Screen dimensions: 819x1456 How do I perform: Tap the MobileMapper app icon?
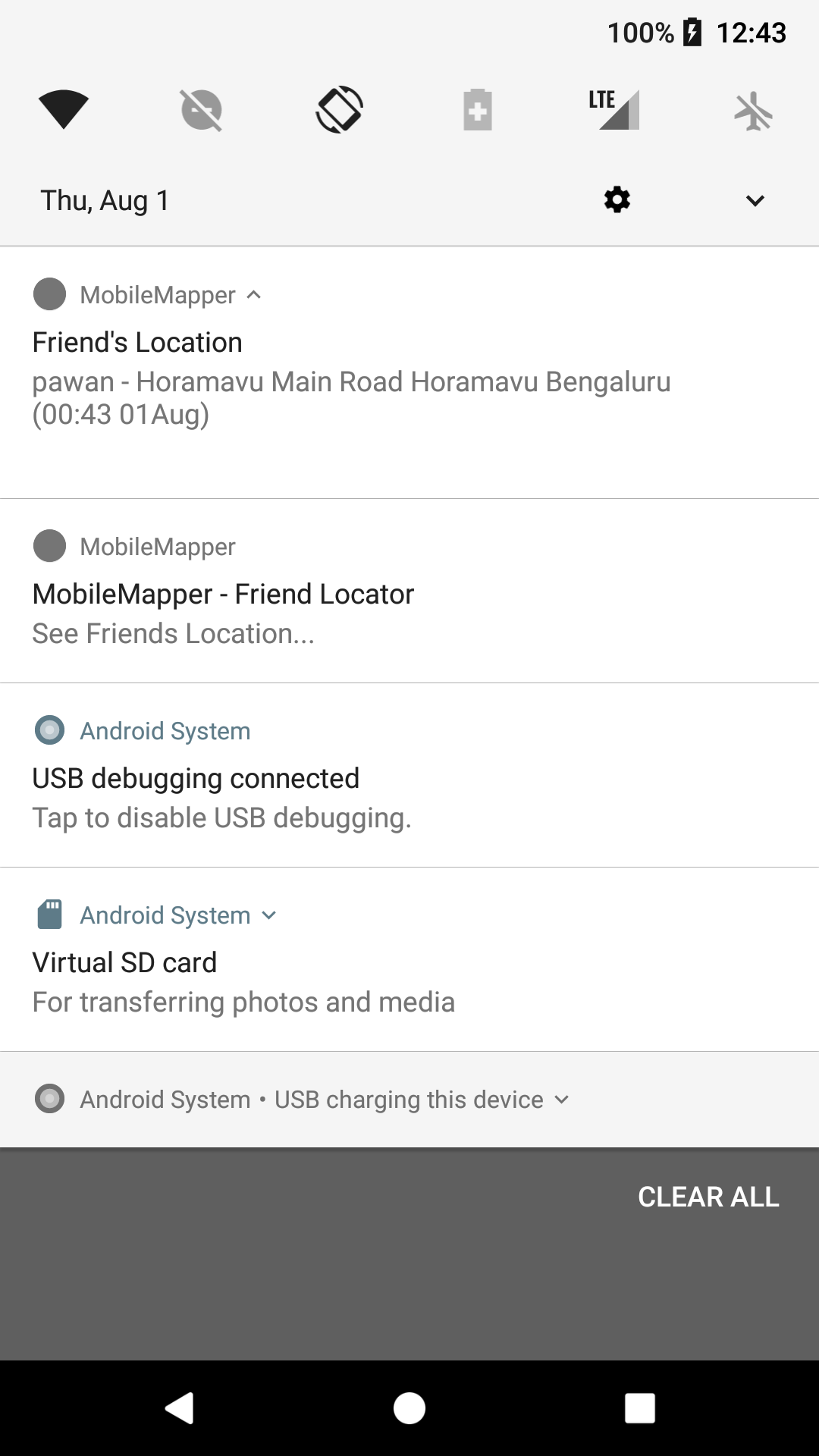[50, 295]
